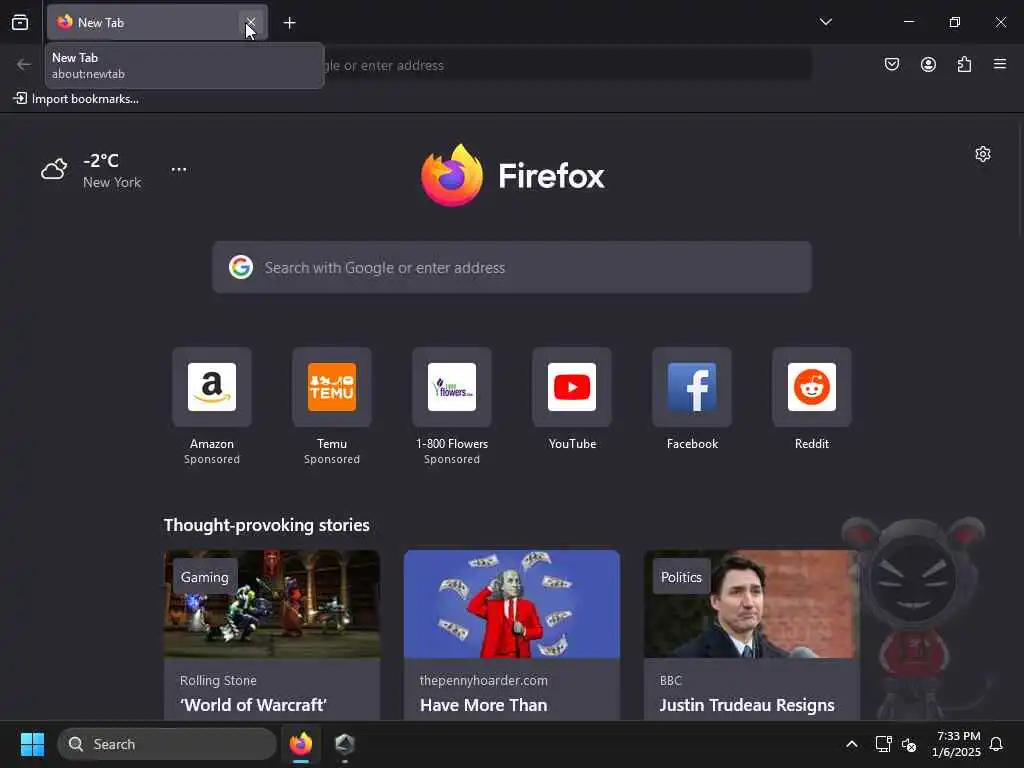
Task: Open Rolling Stone World of Warcraft story image
Action: click(272, 604)
